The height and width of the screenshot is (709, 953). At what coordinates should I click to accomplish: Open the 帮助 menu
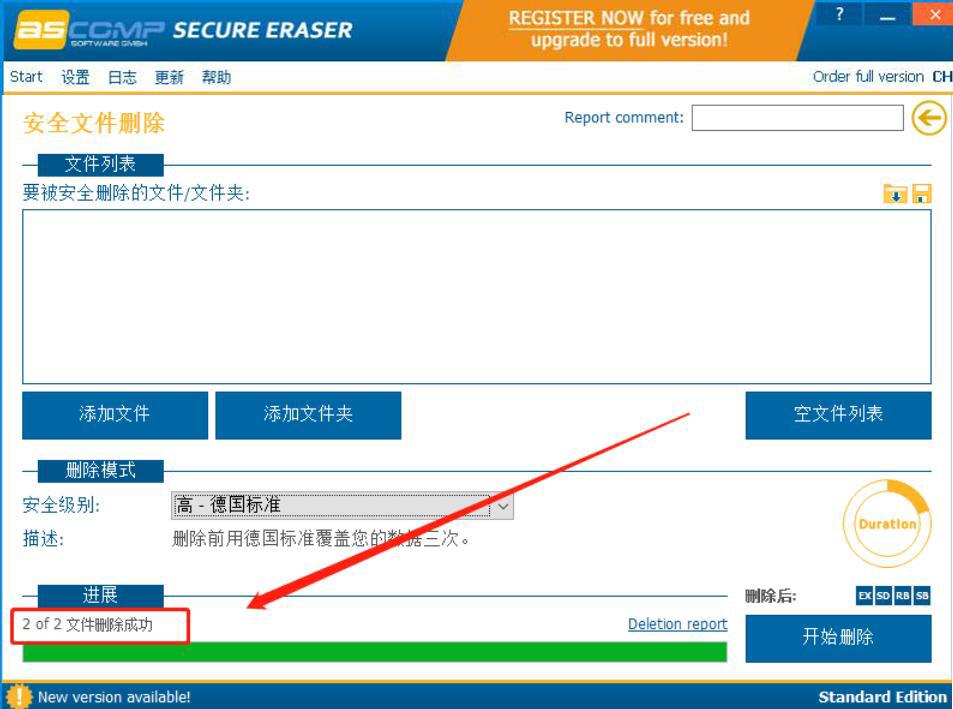(216, 77)
